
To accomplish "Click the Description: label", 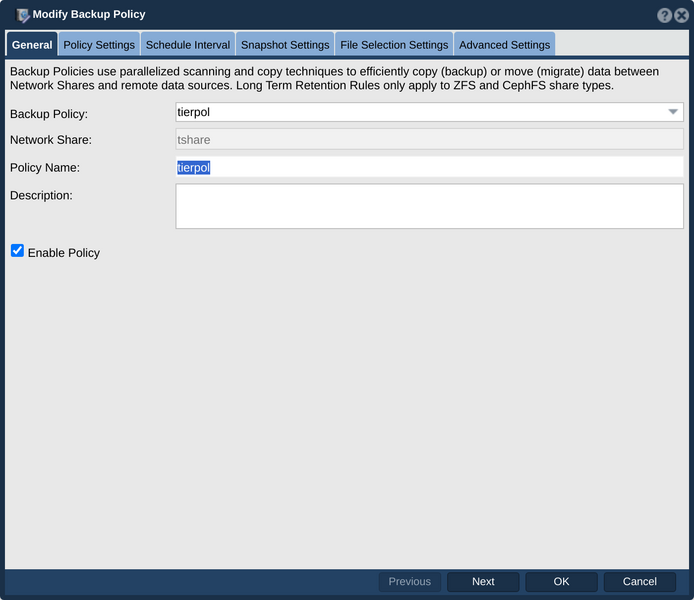I will [x=41, y=196].
